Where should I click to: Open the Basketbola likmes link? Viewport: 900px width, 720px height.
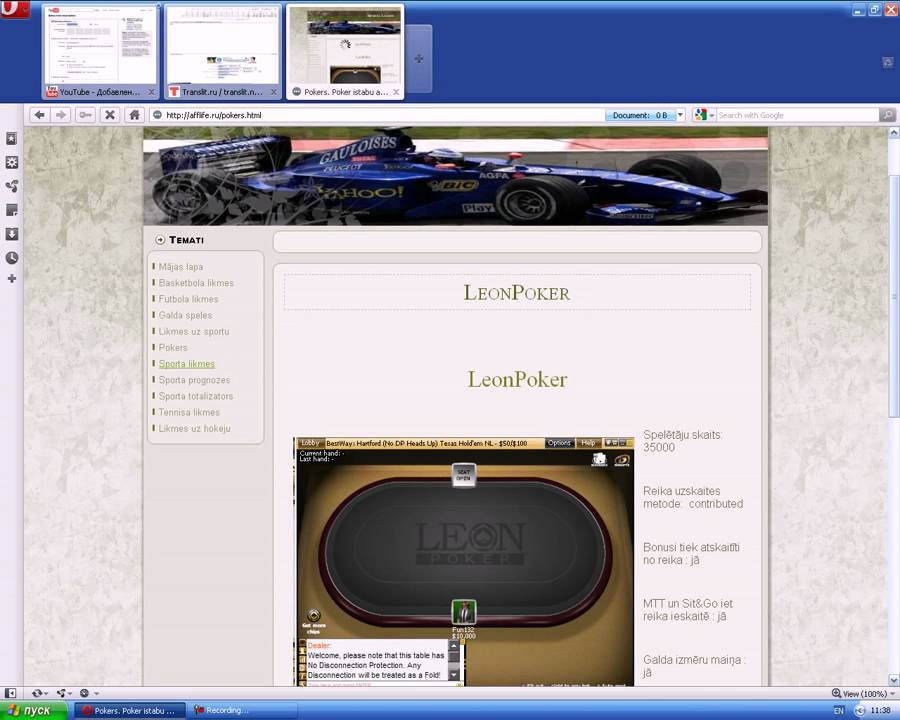point(196,282)
